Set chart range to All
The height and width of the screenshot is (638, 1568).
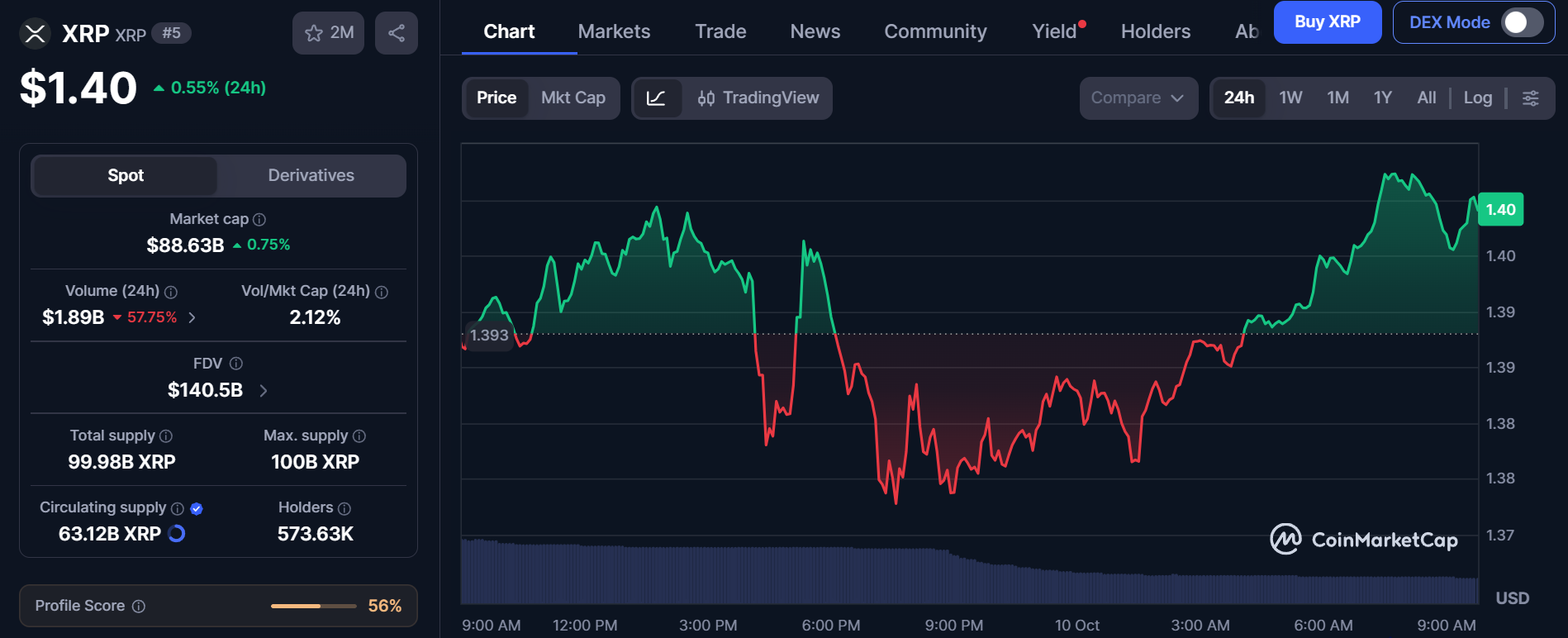click(1427, 98)
